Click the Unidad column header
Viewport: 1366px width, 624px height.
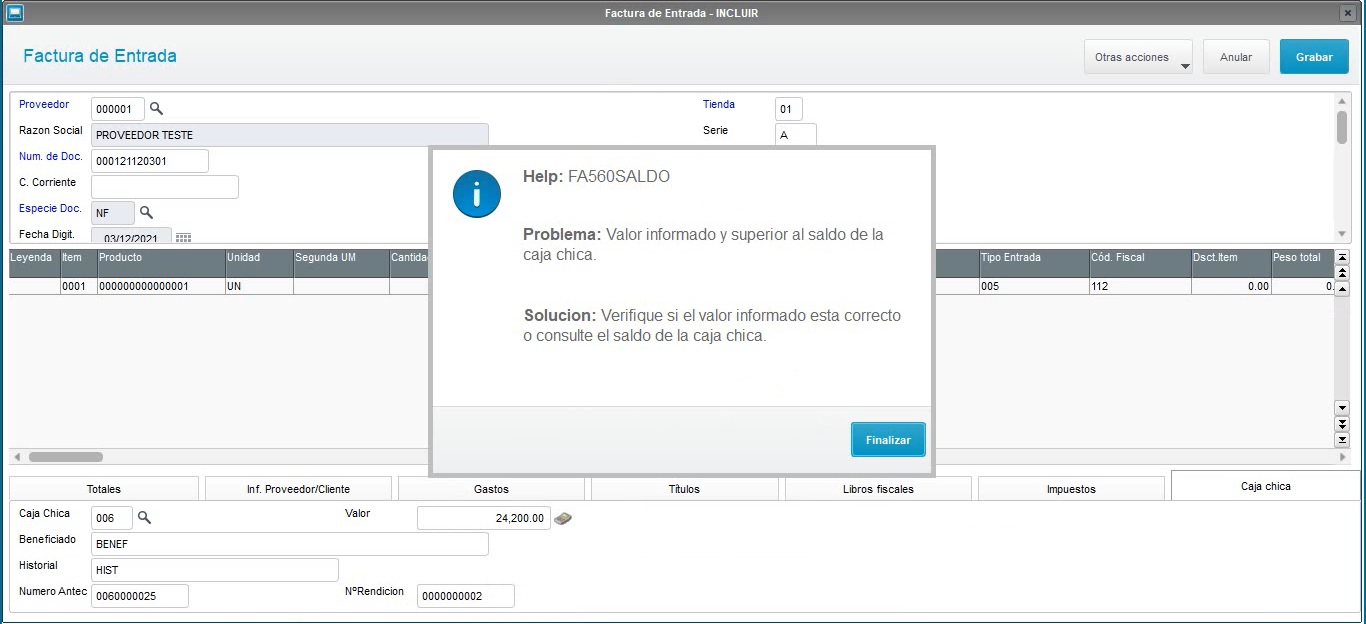[259, 263]
